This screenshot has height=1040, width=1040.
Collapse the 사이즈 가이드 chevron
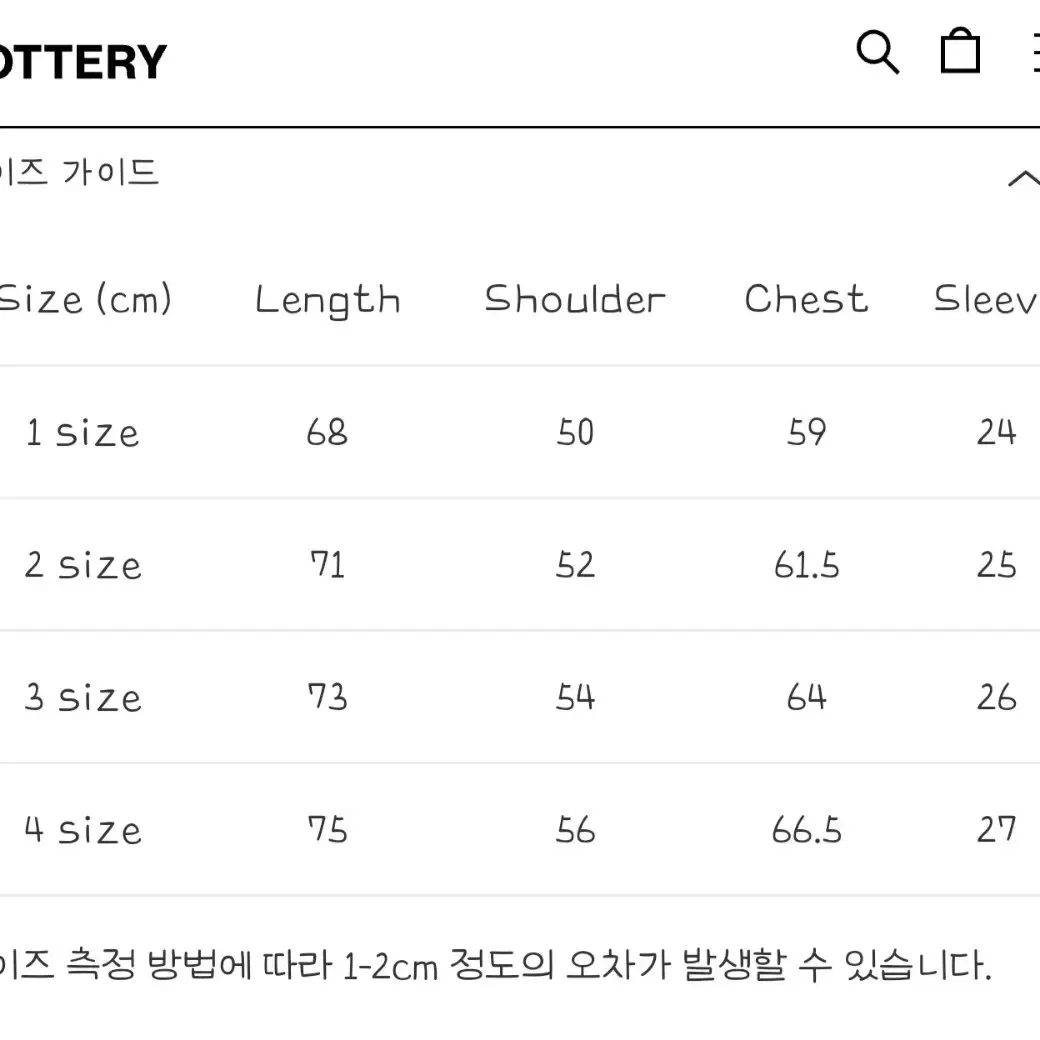[1024, 178]
